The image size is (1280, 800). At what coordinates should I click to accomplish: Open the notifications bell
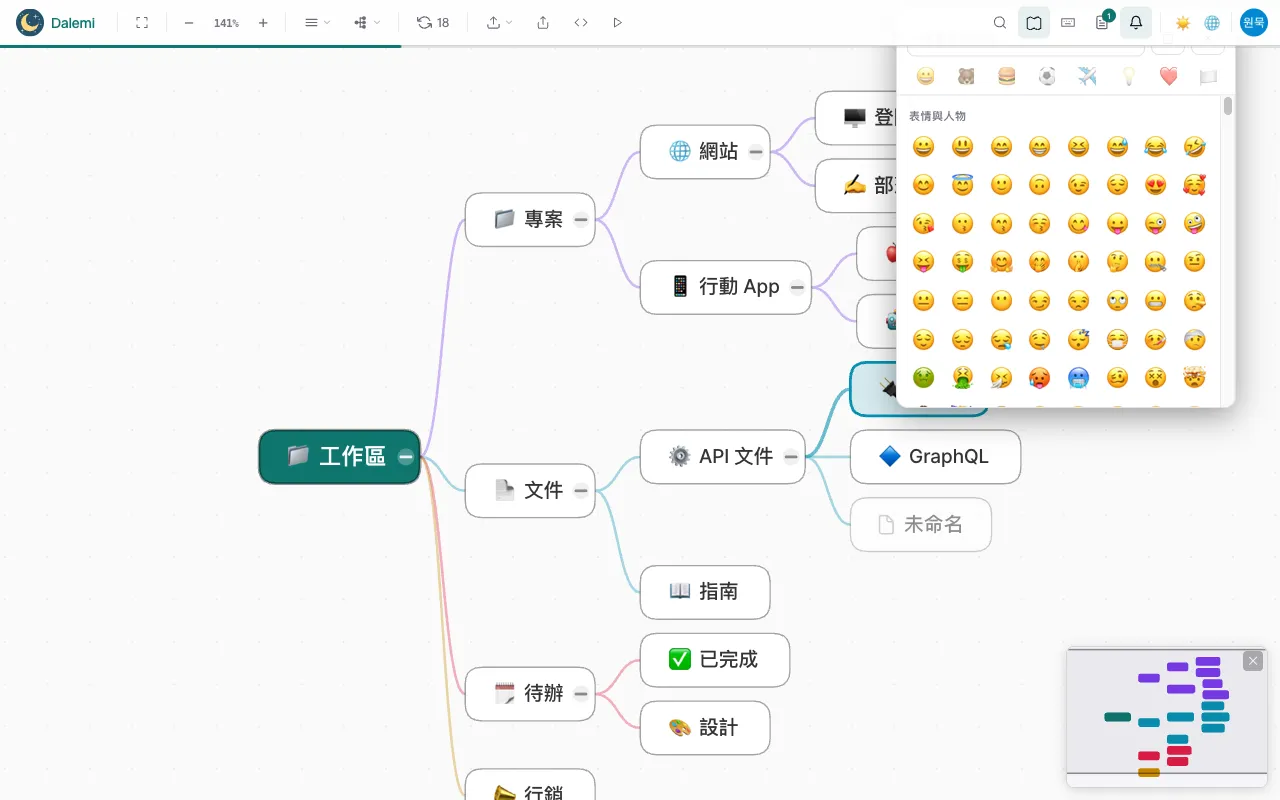click(x=1136, y=22)
